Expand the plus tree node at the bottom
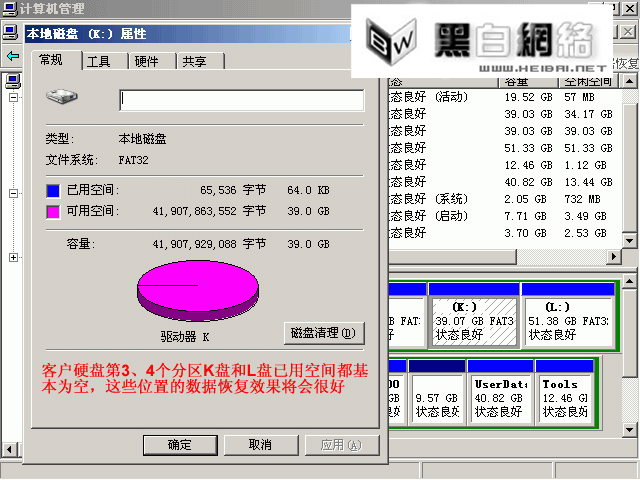Screen dimensions: 640x480 coord(13,257)
